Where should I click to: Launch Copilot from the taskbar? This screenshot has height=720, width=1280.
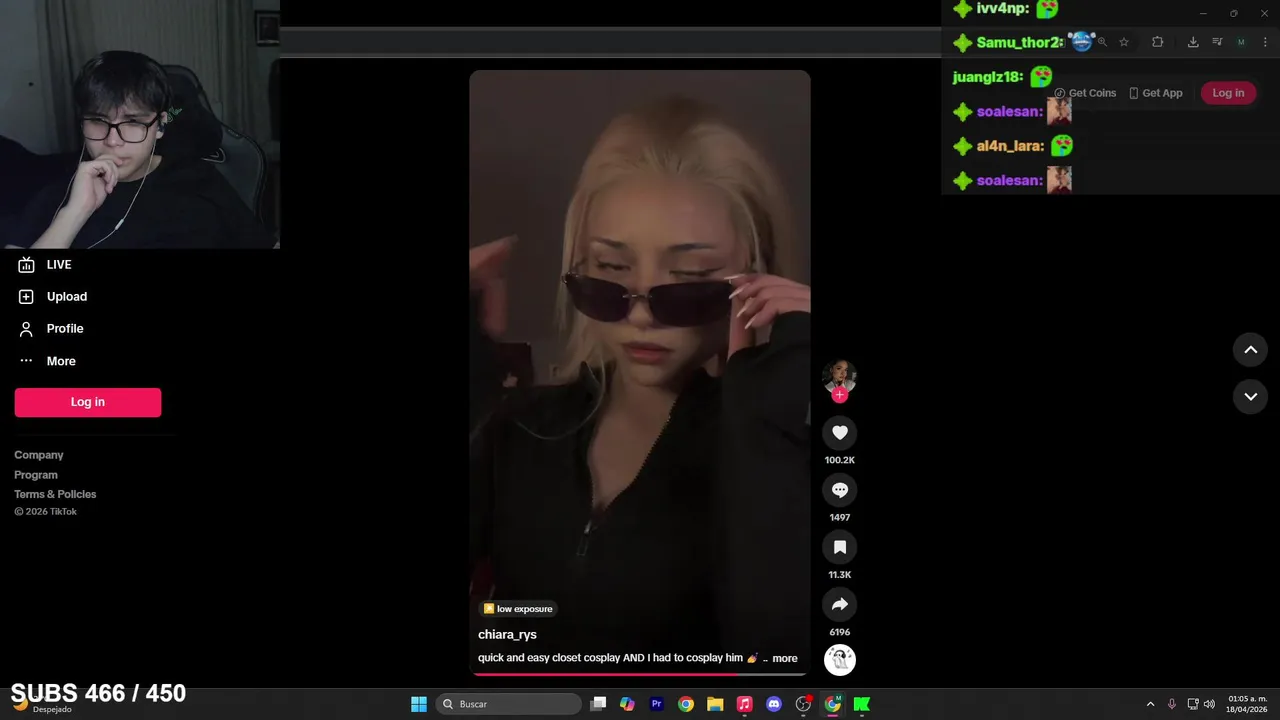tap(627, 704)
